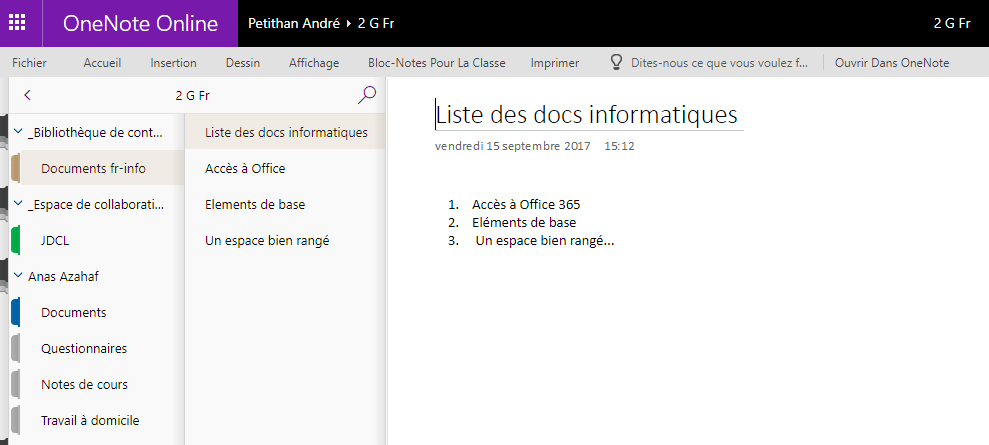Open Documents section under Anas Azahaf
The width and height of the screenshot is (989, 445).
point(74,313)
